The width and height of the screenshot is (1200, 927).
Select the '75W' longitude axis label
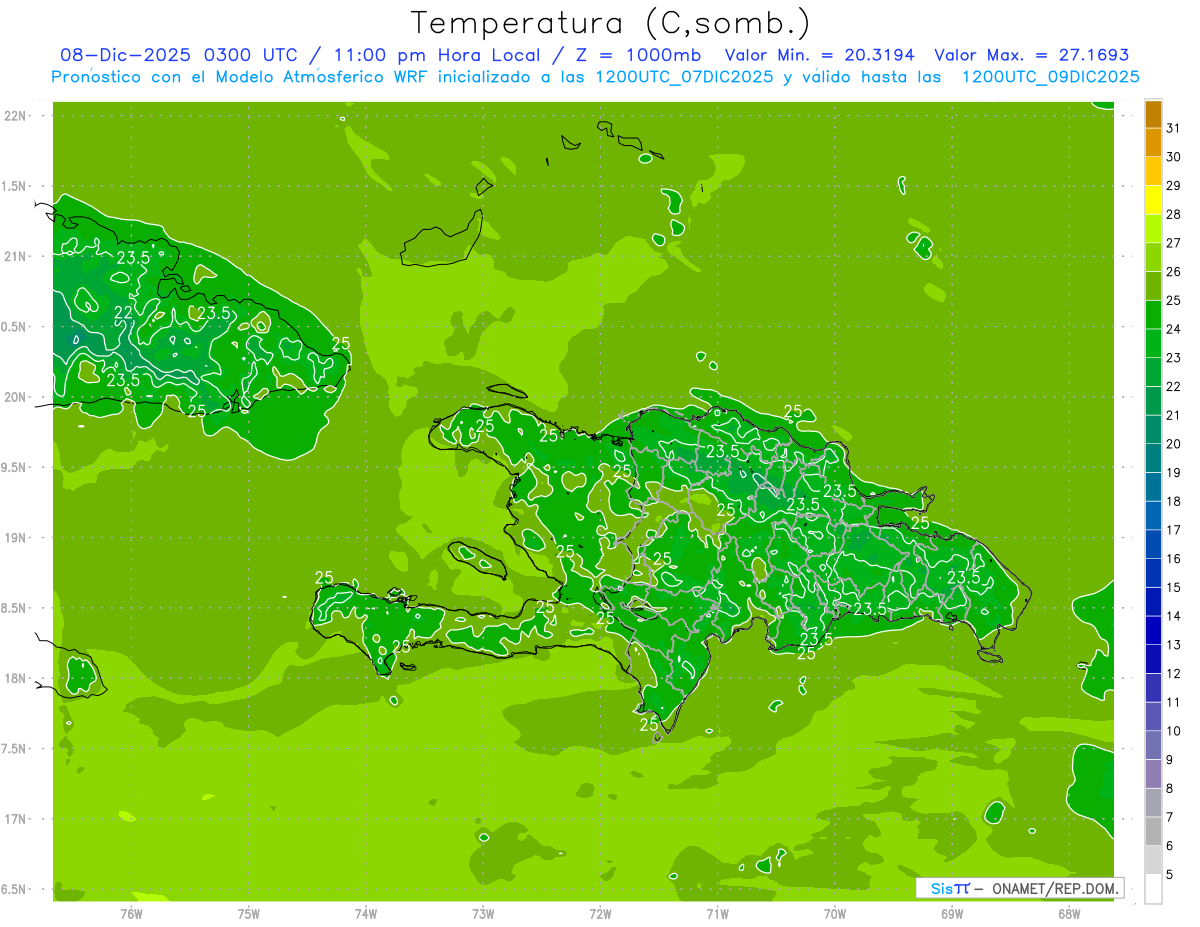pyautogui.click(x=248, y=914)
